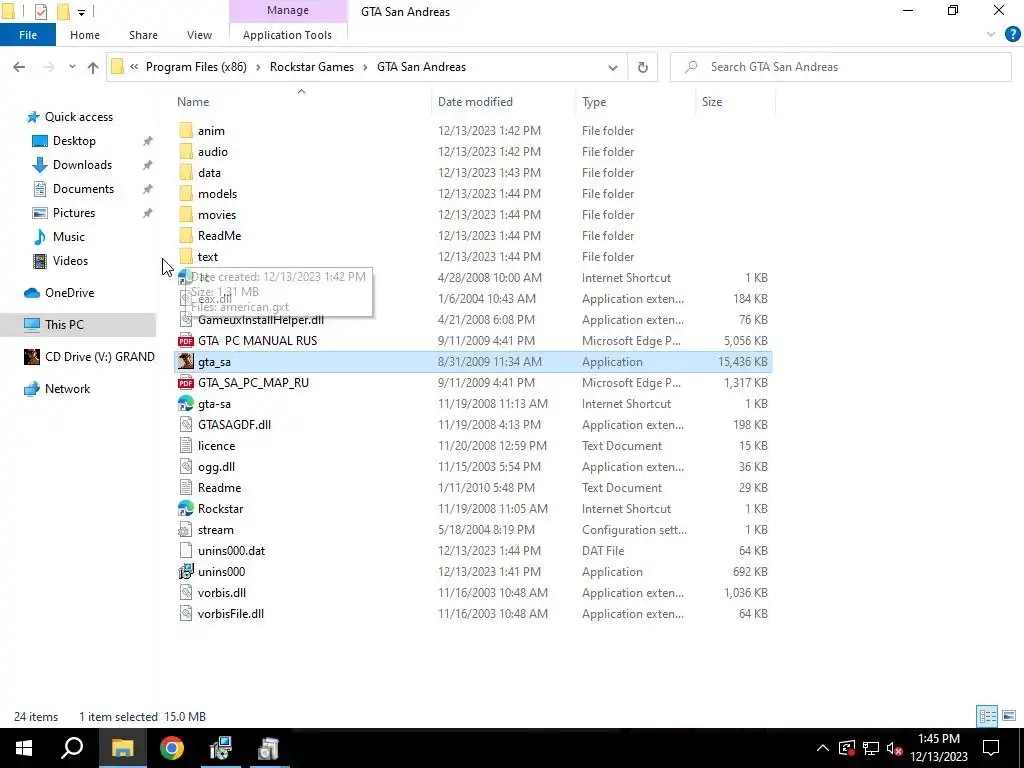This screenshot has width=1024, height=768.
Task: Open the File menu
Action: 28,35
